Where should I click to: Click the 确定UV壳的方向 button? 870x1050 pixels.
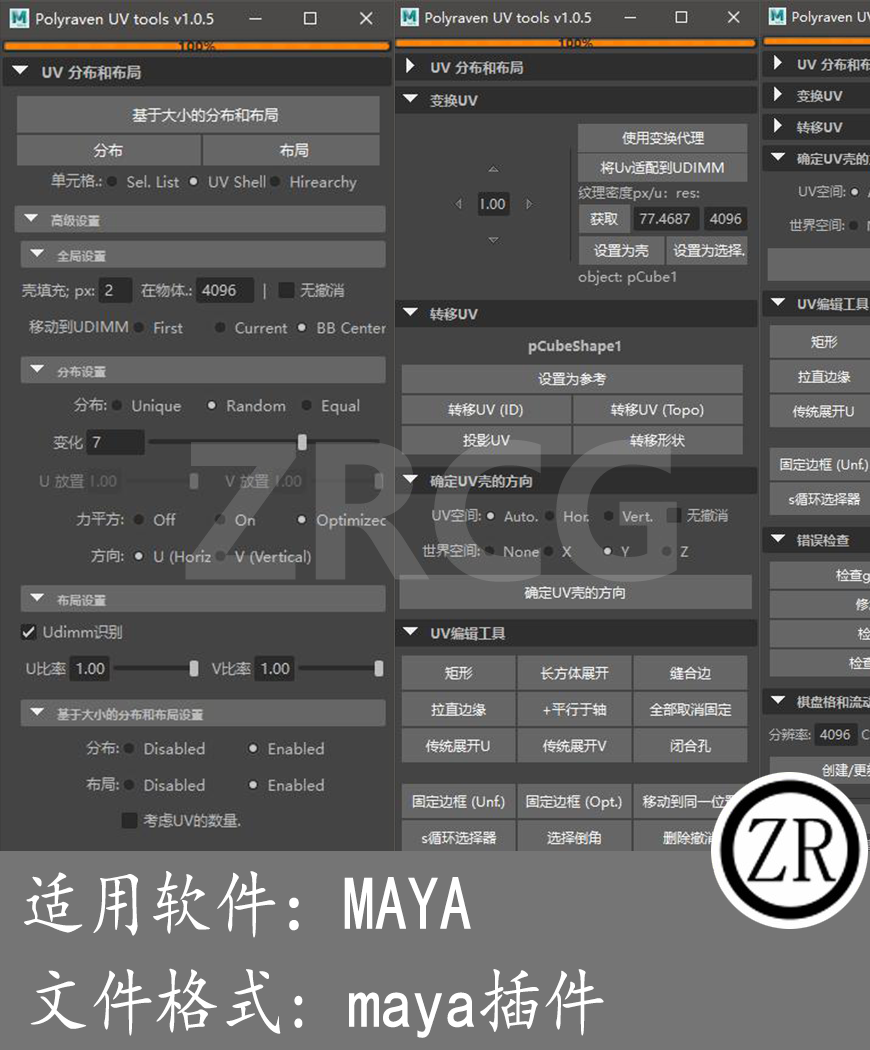[575, 591]
